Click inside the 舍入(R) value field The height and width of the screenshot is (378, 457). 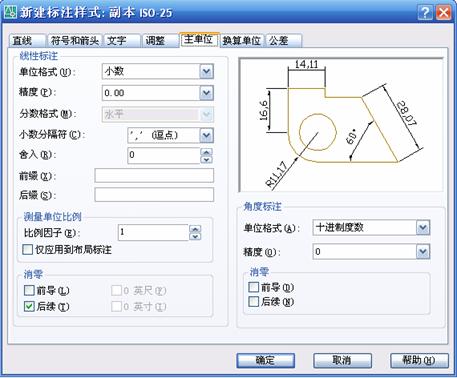click(164, 155)
